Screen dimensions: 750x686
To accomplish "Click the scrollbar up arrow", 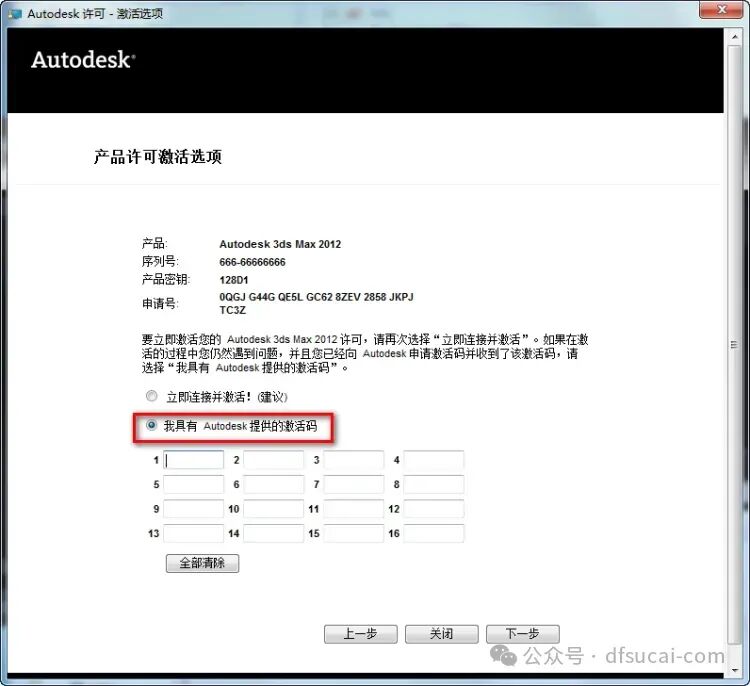I will [x=734, y=37].
